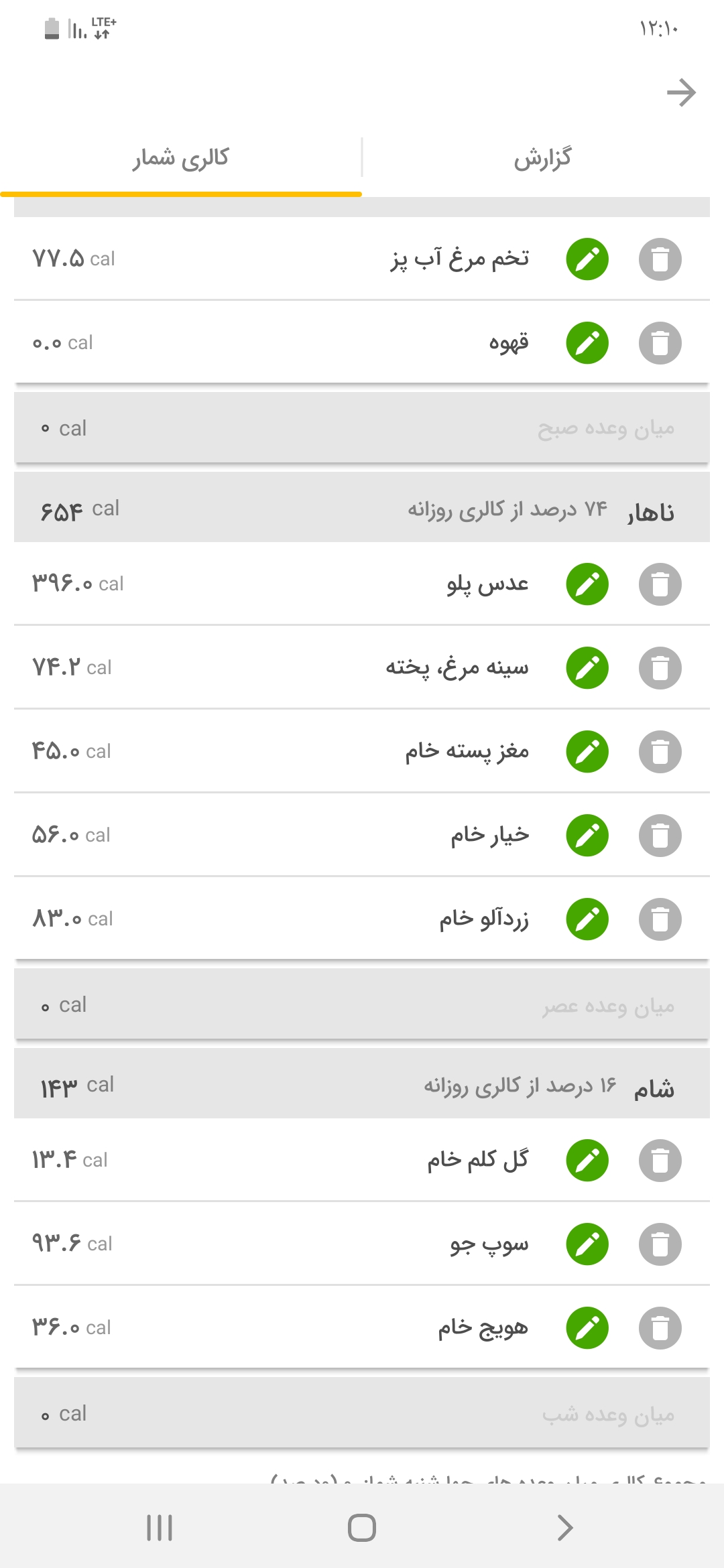This screenshot has height=1568, width=724.
Task: Open the recent apps navigation button
Action: tap(160, 1528)
